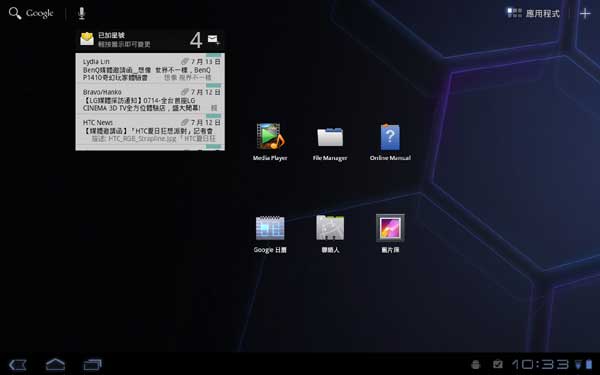Open the HTC News email
This screenshot has width=600, height=375.
tap(150, 130)
